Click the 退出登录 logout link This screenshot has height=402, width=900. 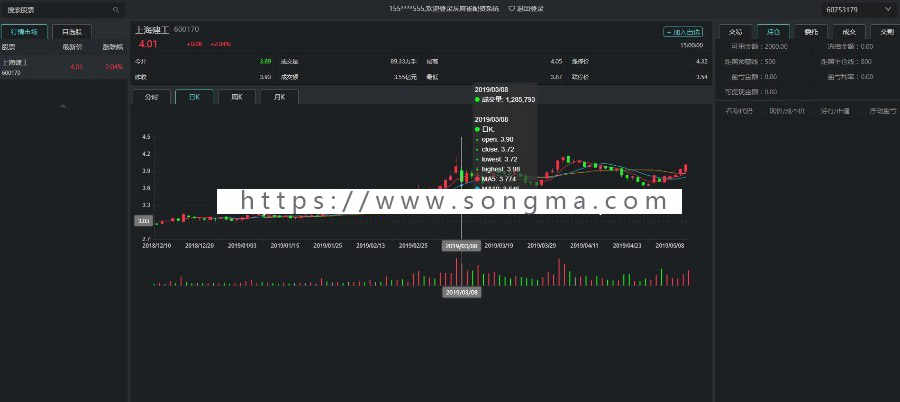click(526, 9)
